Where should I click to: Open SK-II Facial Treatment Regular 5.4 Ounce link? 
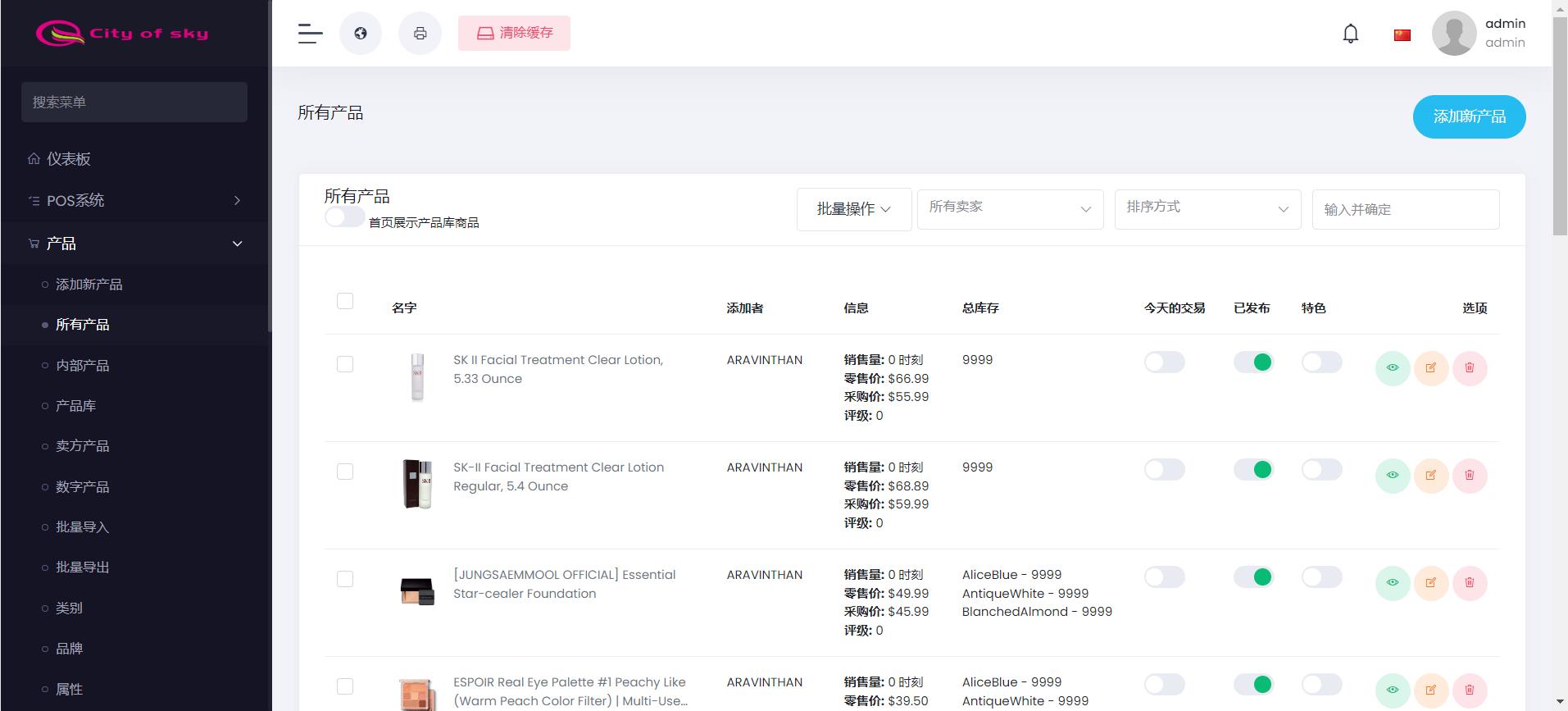coord(558,476)
